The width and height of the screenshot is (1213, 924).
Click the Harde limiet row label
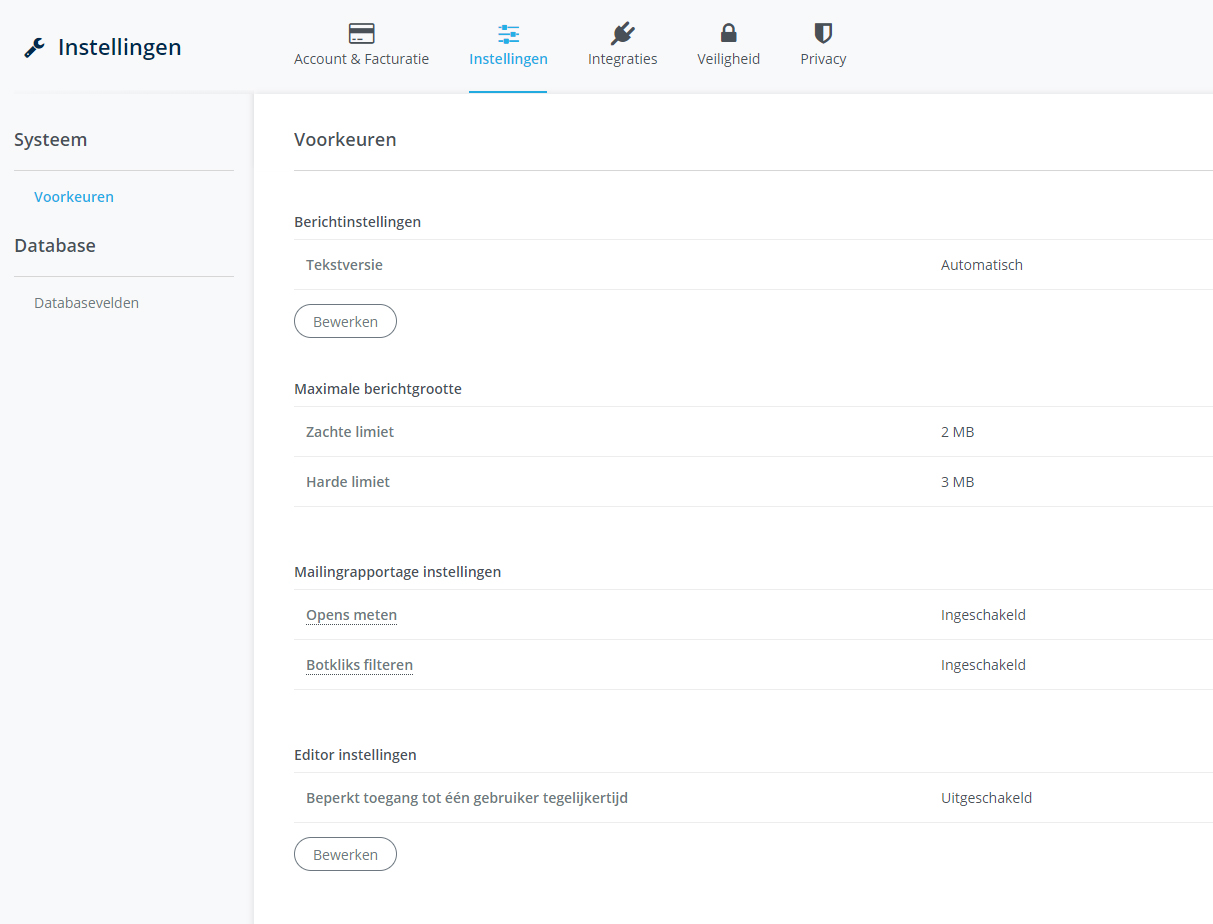click(348, 482)
